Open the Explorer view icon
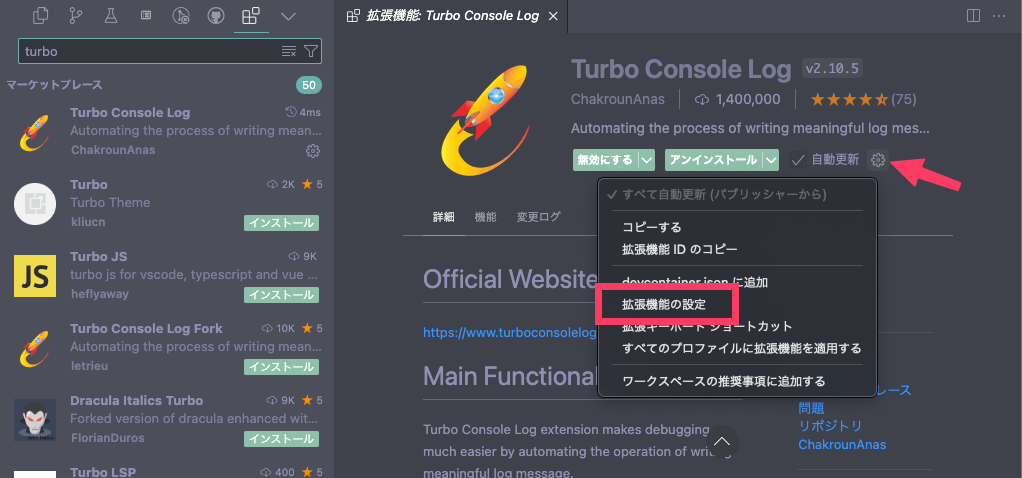This screenshot has height=478, width=1022. 41,16
